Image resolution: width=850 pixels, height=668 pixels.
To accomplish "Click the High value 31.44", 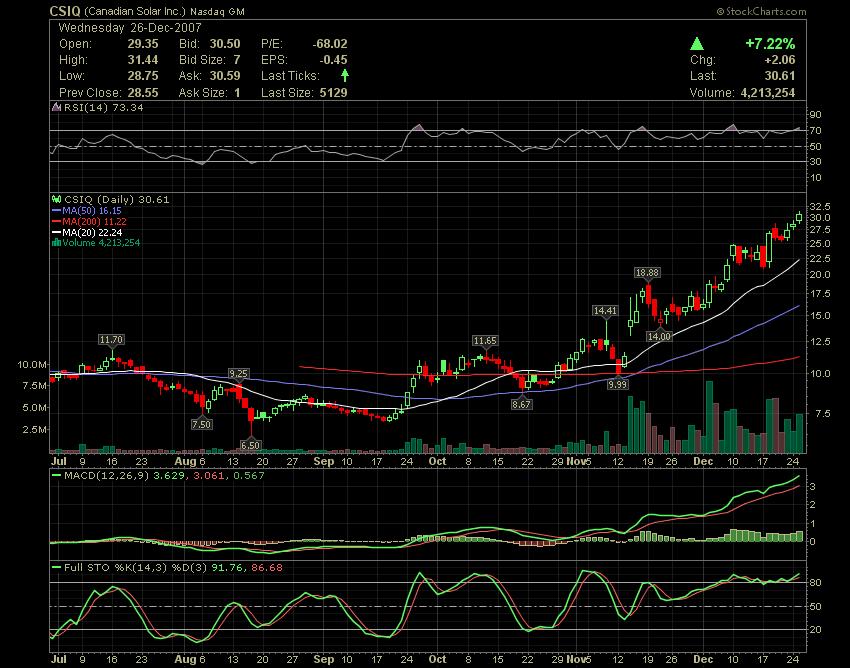I will click(x=143, y=60).
